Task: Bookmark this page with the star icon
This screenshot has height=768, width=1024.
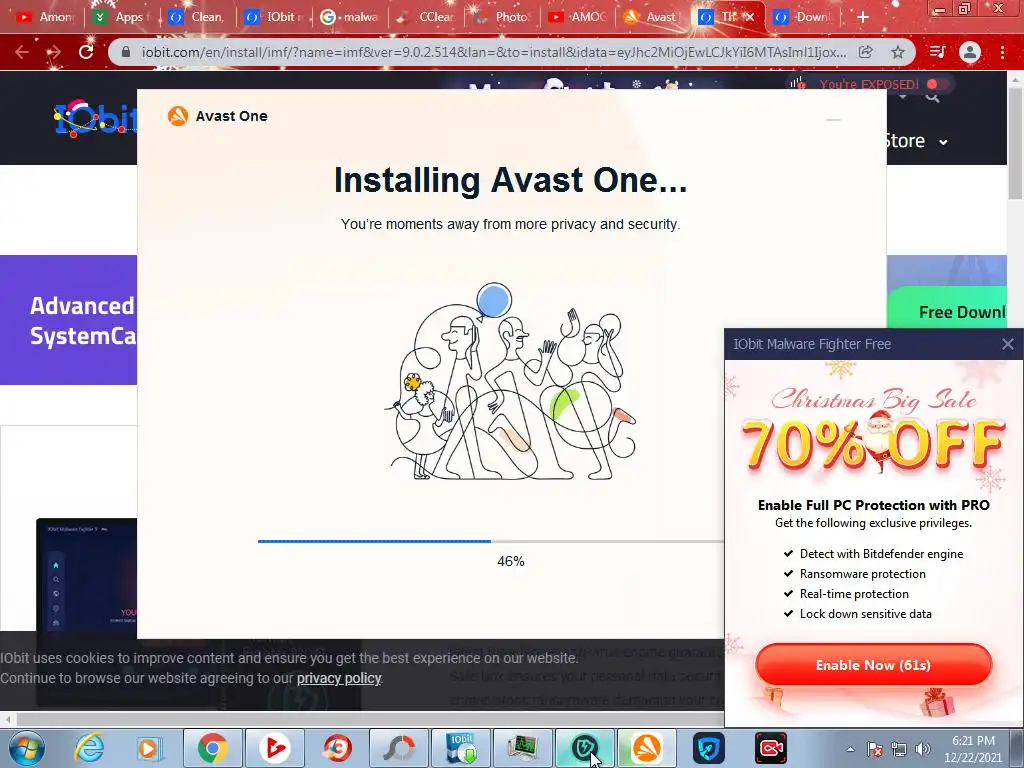Action: pyautogui.click(x=898, y=52)
